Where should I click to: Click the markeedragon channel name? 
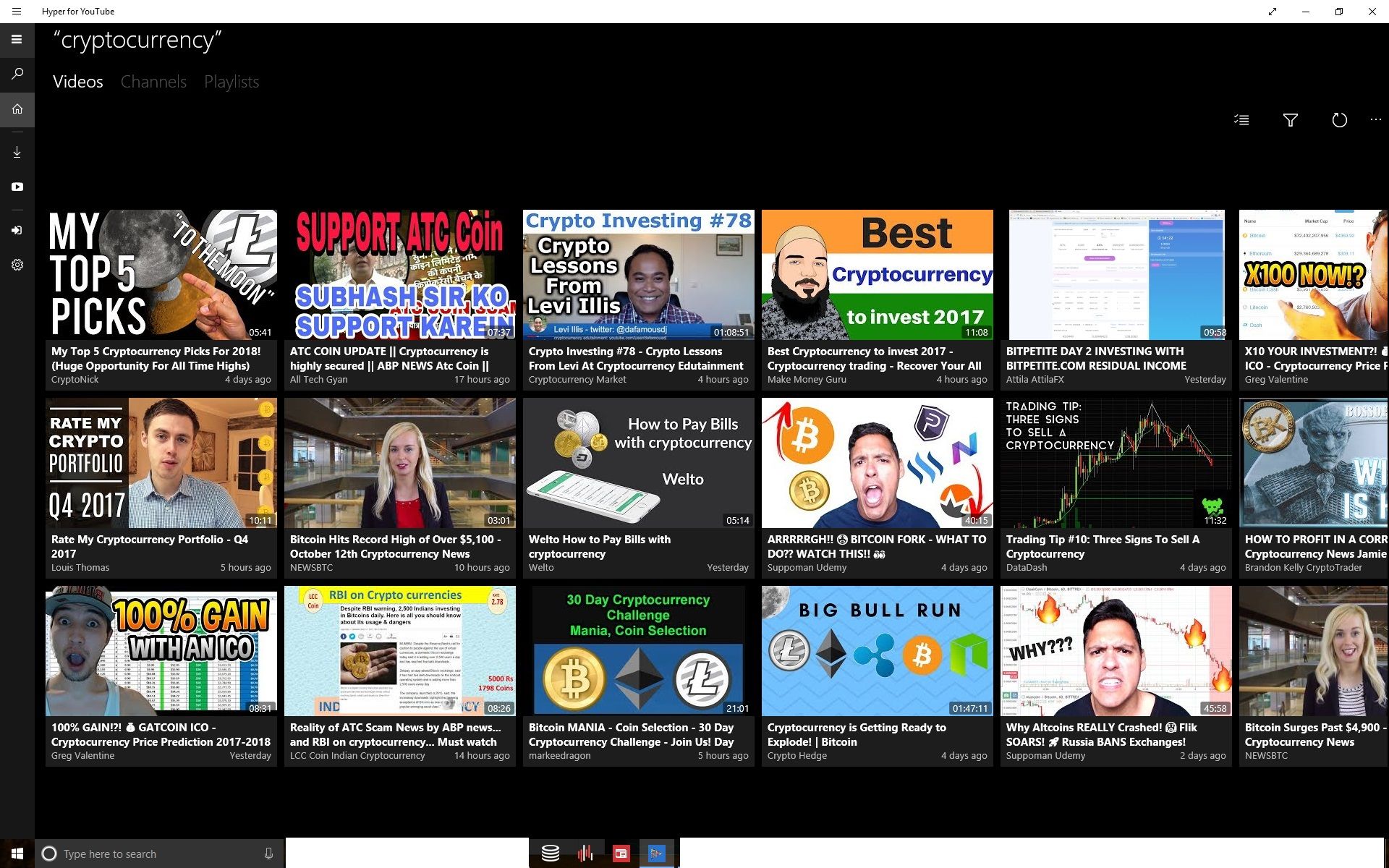(559, 756)
